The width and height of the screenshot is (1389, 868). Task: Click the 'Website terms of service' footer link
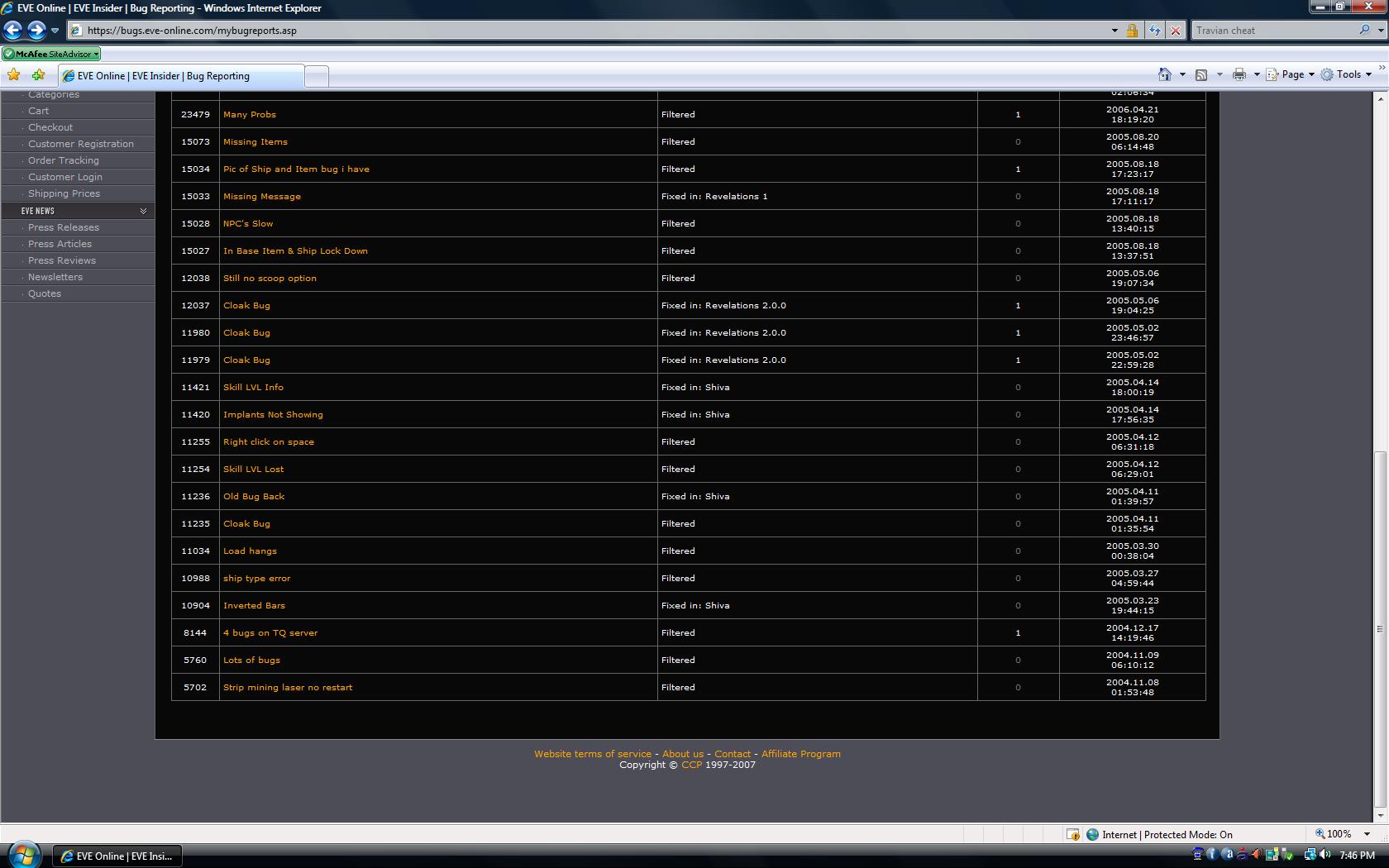(593, 754)
